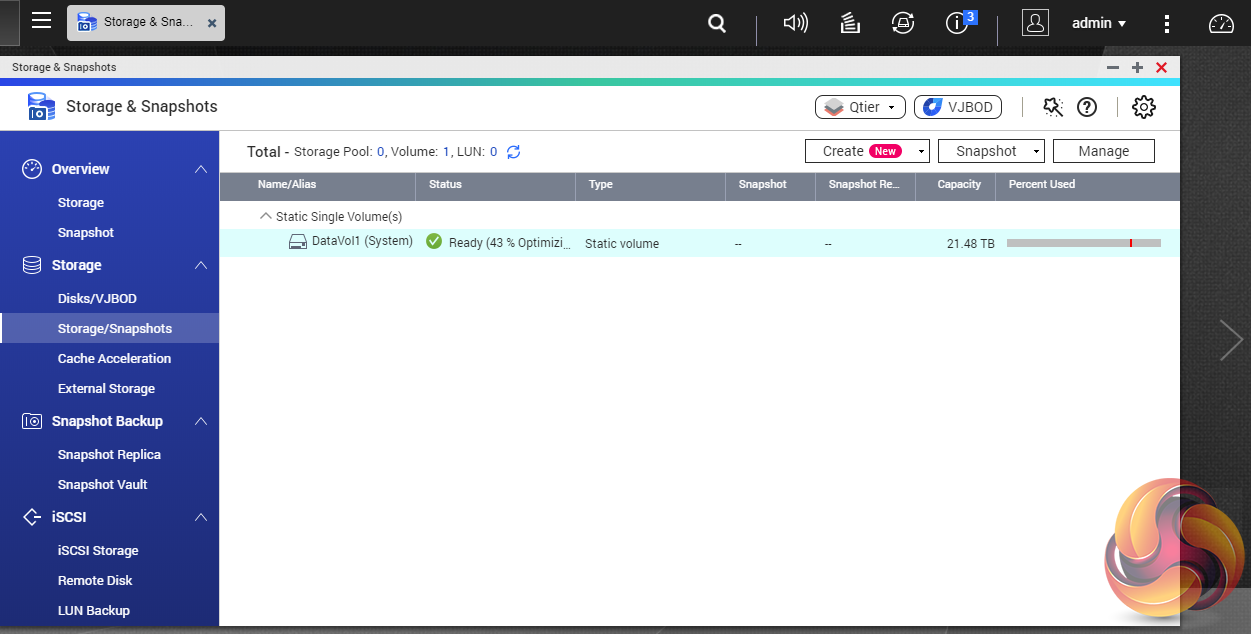Viewport: 1251px width, 636px height.
Task: Open Remote Disk in the sidebar
Action: pos(95,581)
